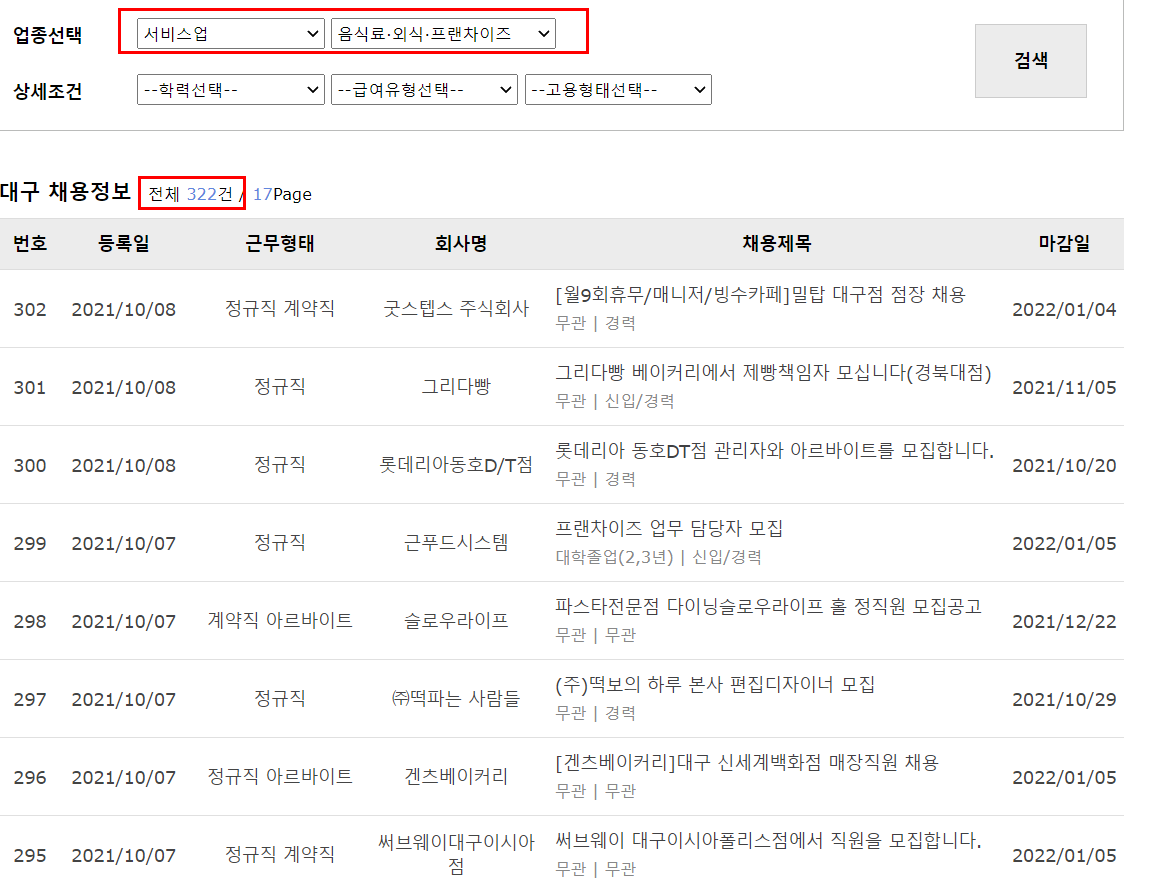The height and width of the screenshot is (883, 1153).
Task: Click the 17Page indicator
Action: (x=282, y=194)
